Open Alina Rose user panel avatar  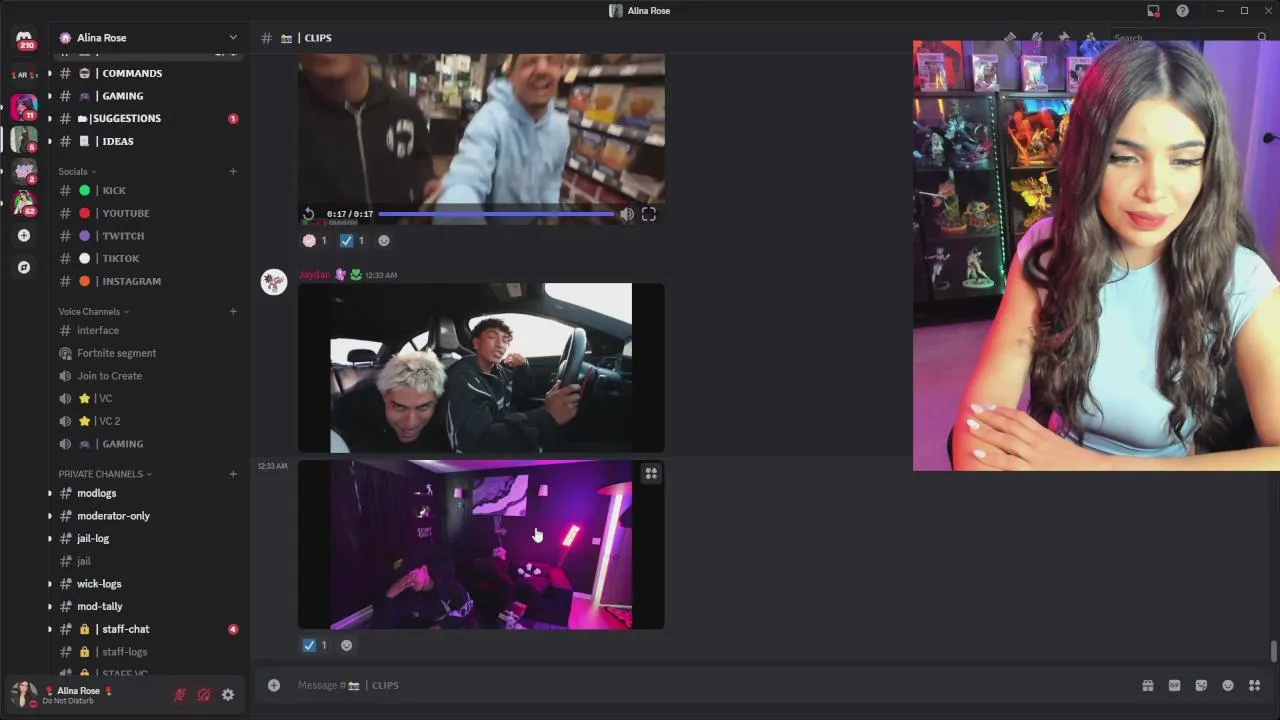[x=23, y=694]
